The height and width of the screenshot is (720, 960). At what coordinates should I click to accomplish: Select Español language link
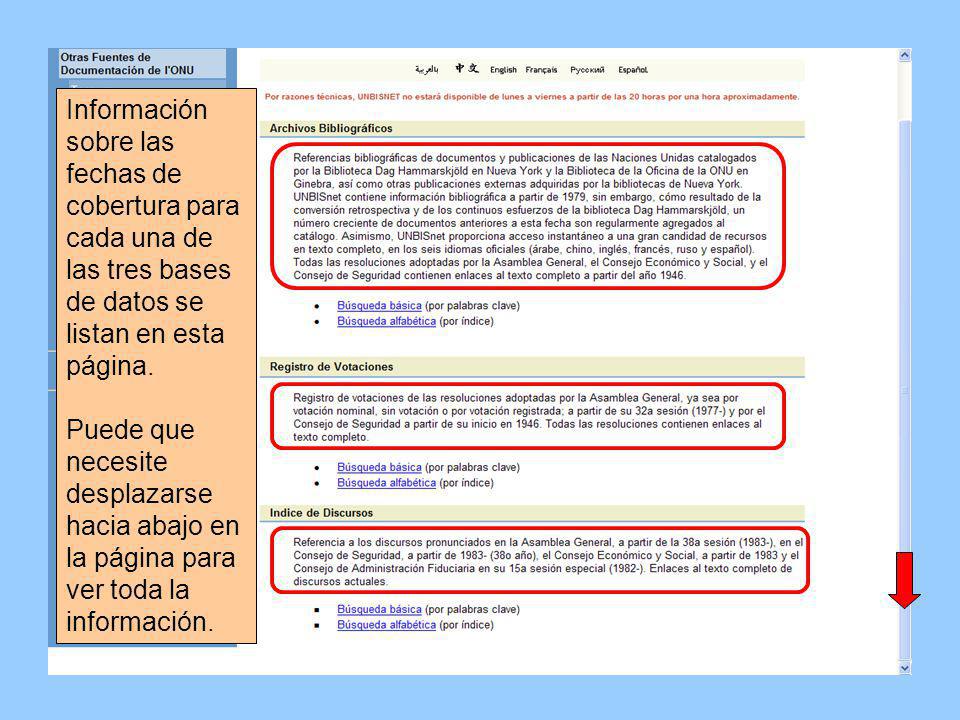[x=632, y=70]
